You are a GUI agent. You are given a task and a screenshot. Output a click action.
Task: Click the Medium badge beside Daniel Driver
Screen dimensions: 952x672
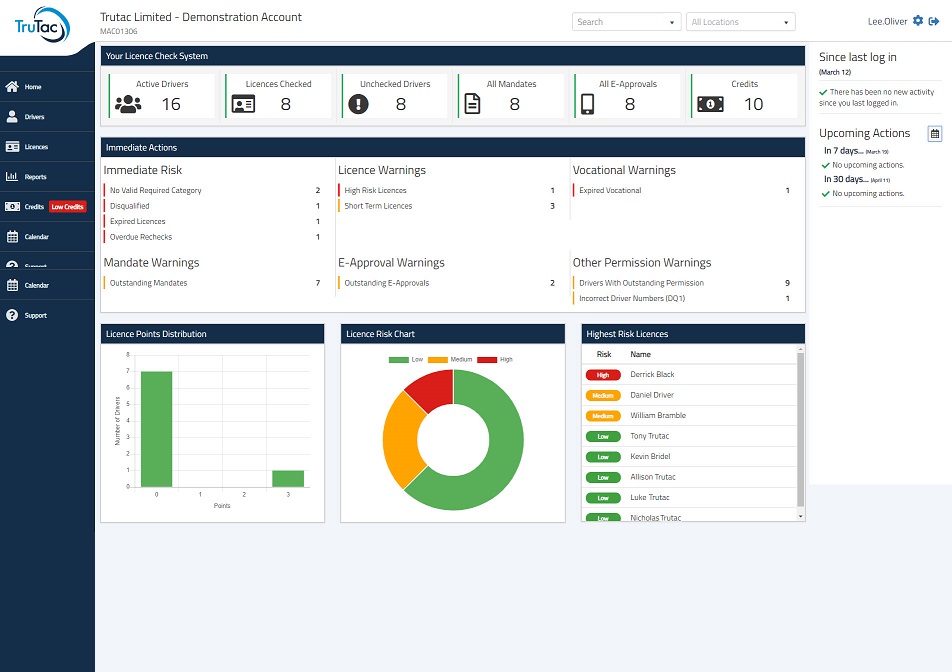pos(603,396)
